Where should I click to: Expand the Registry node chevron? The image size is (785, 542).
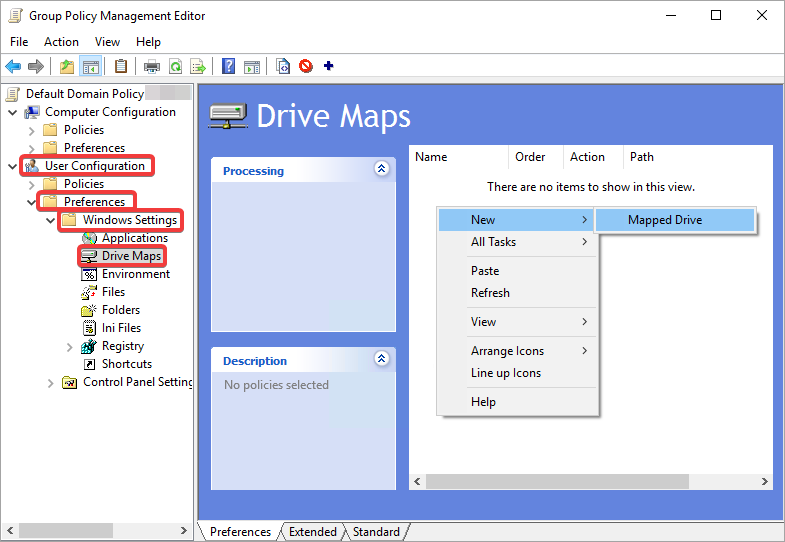70,347
